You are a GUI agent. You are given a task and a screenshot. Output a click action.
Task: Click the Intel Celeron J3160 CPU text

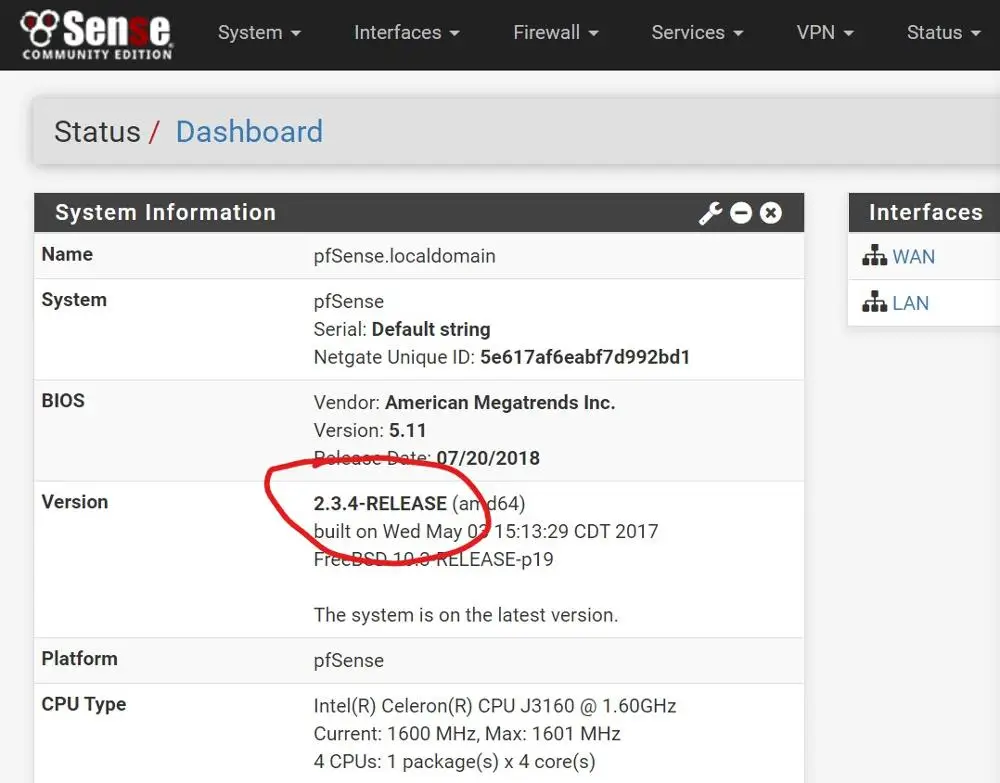point(495,706)
